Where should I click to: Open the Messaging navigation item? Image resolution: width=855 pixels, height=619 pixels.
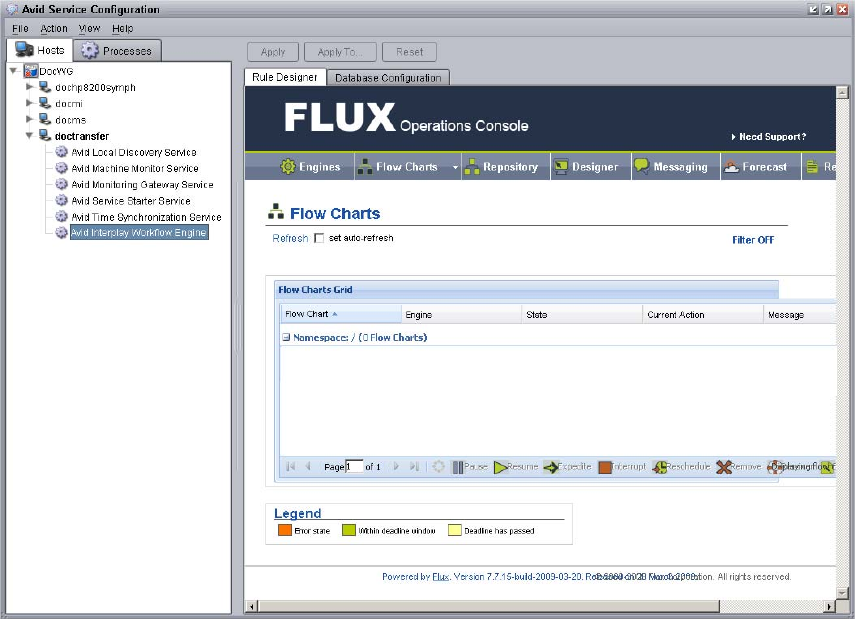point(671,167)
